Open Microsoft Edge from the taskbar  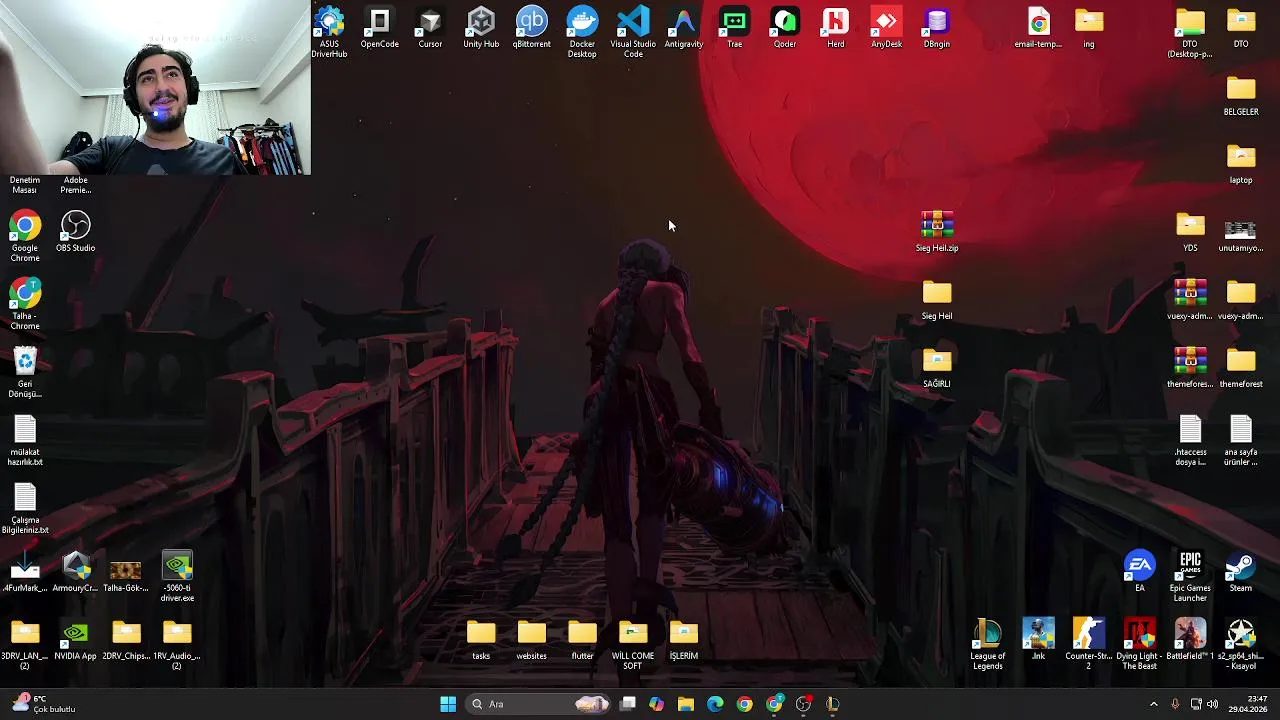click(715, 704)
